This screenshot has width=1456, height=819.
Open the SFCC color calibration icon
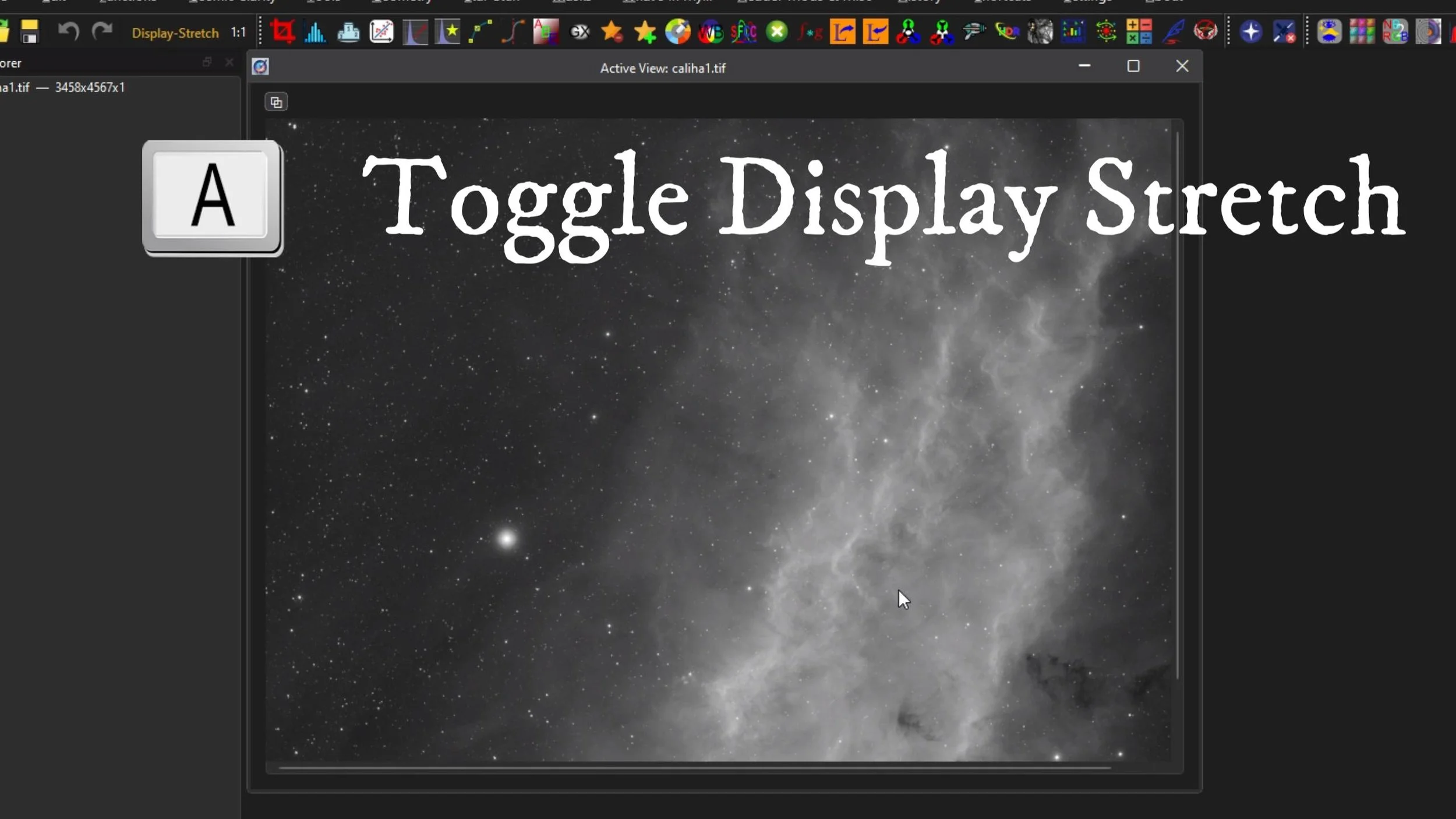[744, 32]
